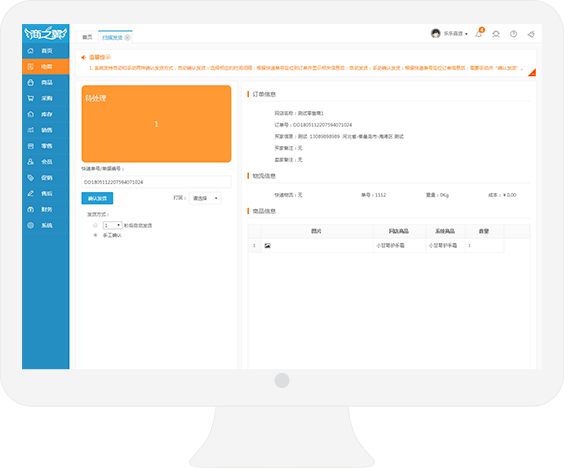Select the timed auto-ship radio button
This screenshot has width=564, height=468.
tap(95, 225)
